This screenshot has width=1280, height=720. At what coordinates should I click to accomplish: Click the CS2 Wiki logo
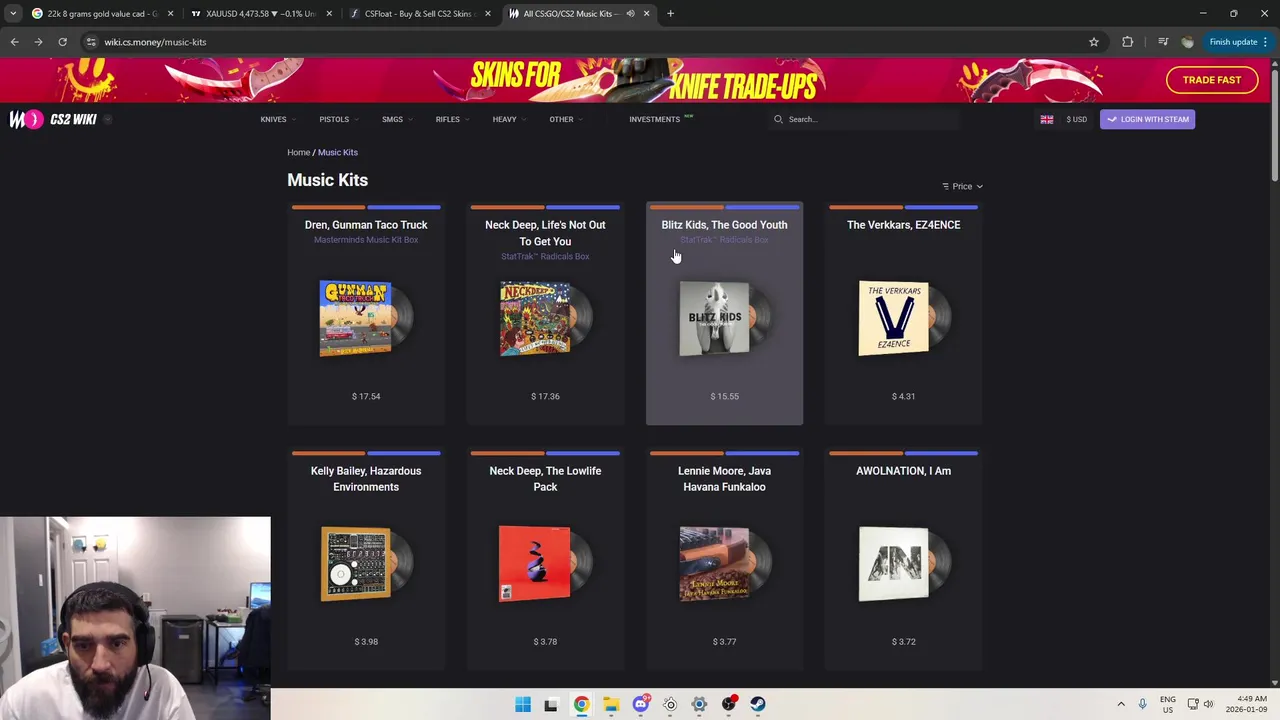click(x=53, y=119)
